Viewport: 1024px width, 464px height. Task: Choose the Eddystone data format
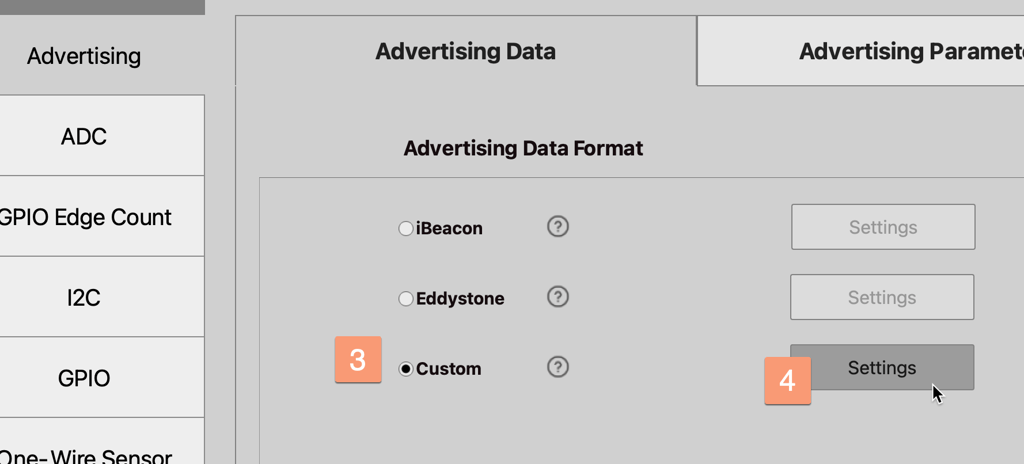pyautogui.click(x=406, y=299)
